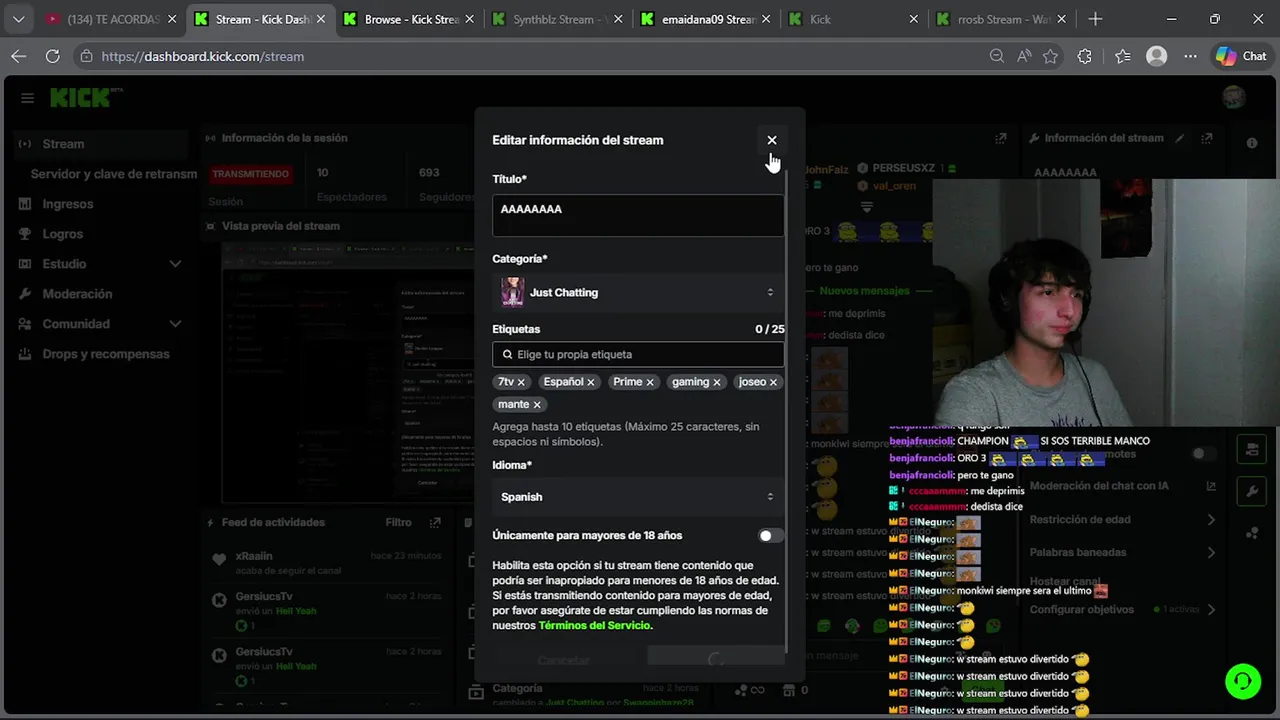Open the tab actions dropdown at top-left
This screenshot has height=720, width=1280.
click(x=18, y=19)
